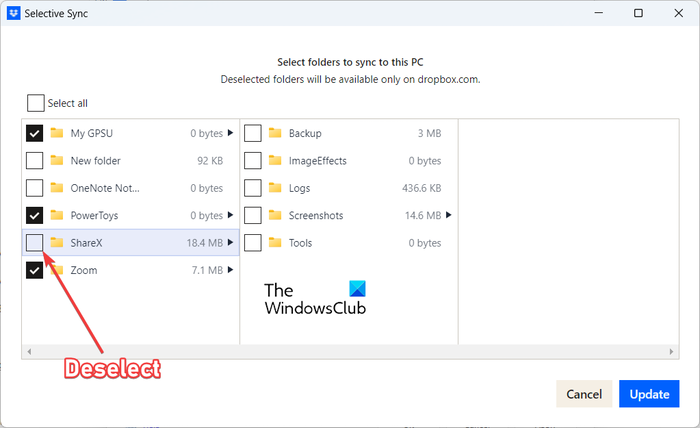Minimize the Selective Sync window
The width and height of the screenshot is (700, 428).
click(599, 13)
